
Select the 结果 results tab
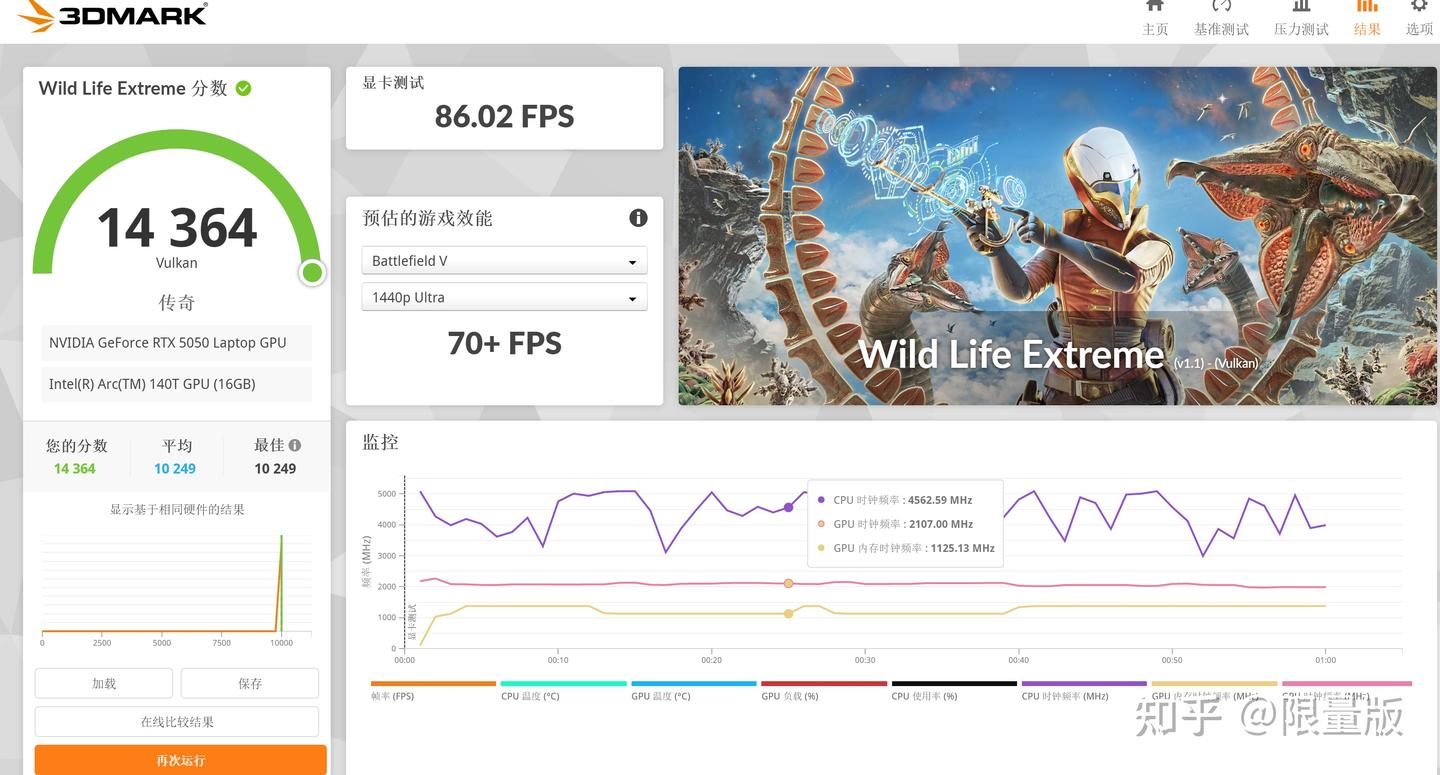coord(1367,19)
